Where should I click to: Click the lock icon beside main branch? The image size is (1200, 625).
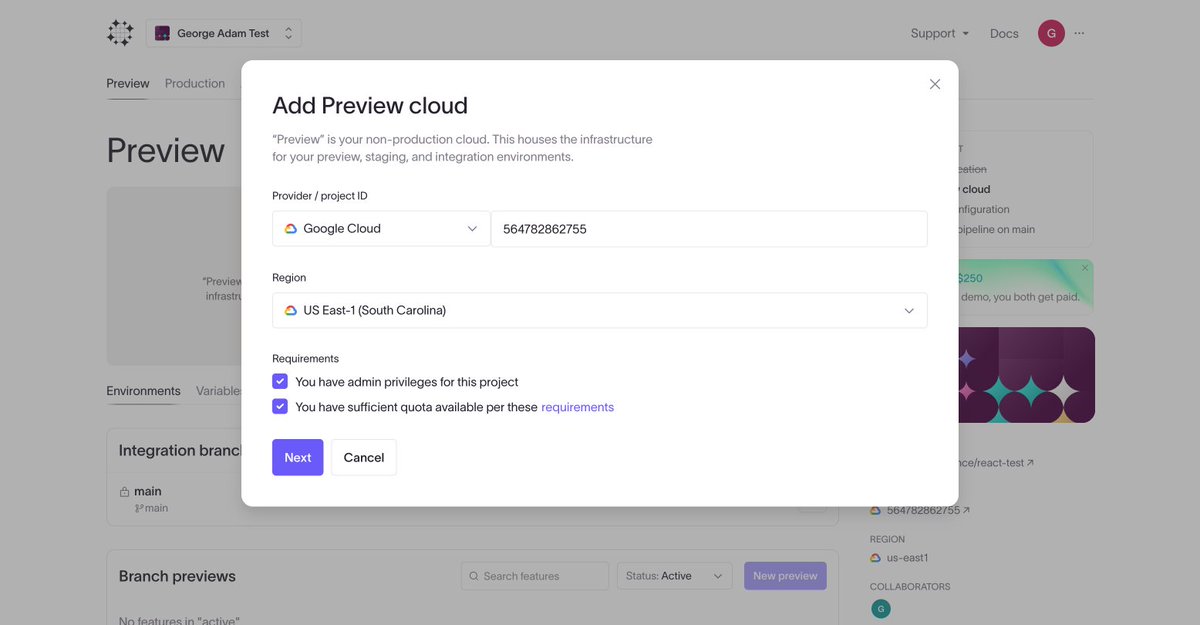tap(124, 492)
